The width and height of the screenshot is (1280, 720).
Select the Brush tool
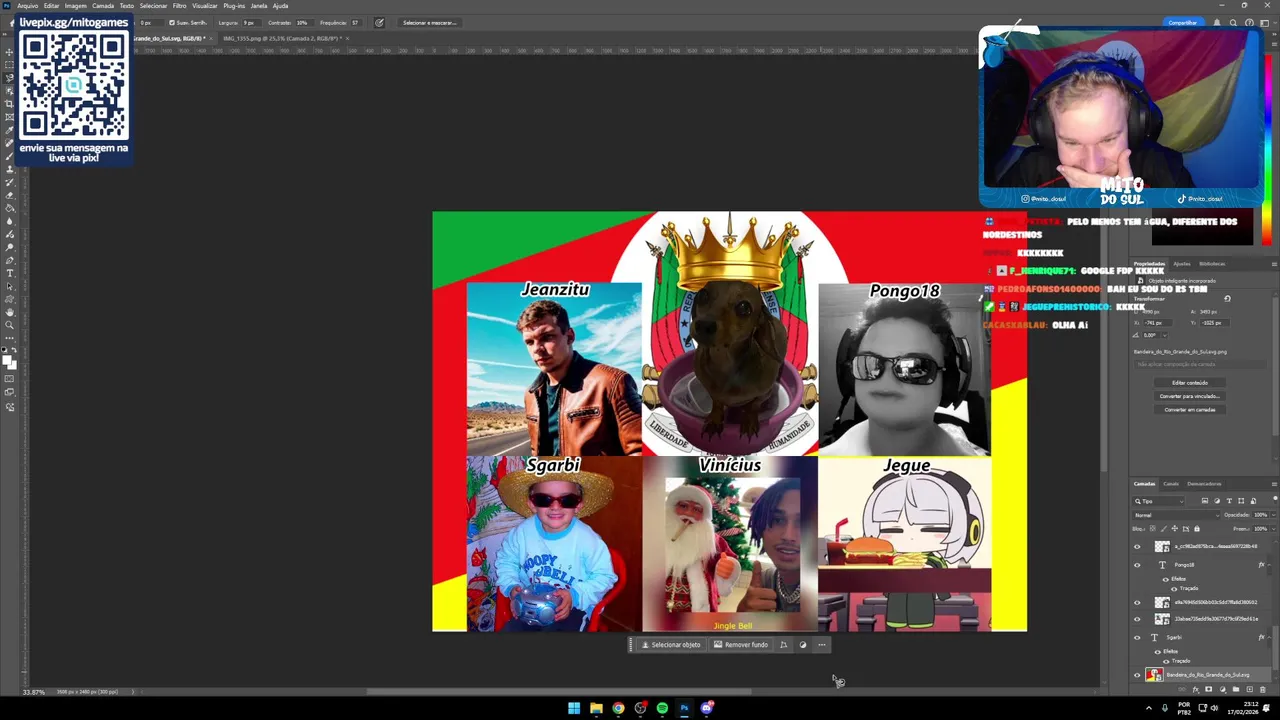click(x=9, y=156)
